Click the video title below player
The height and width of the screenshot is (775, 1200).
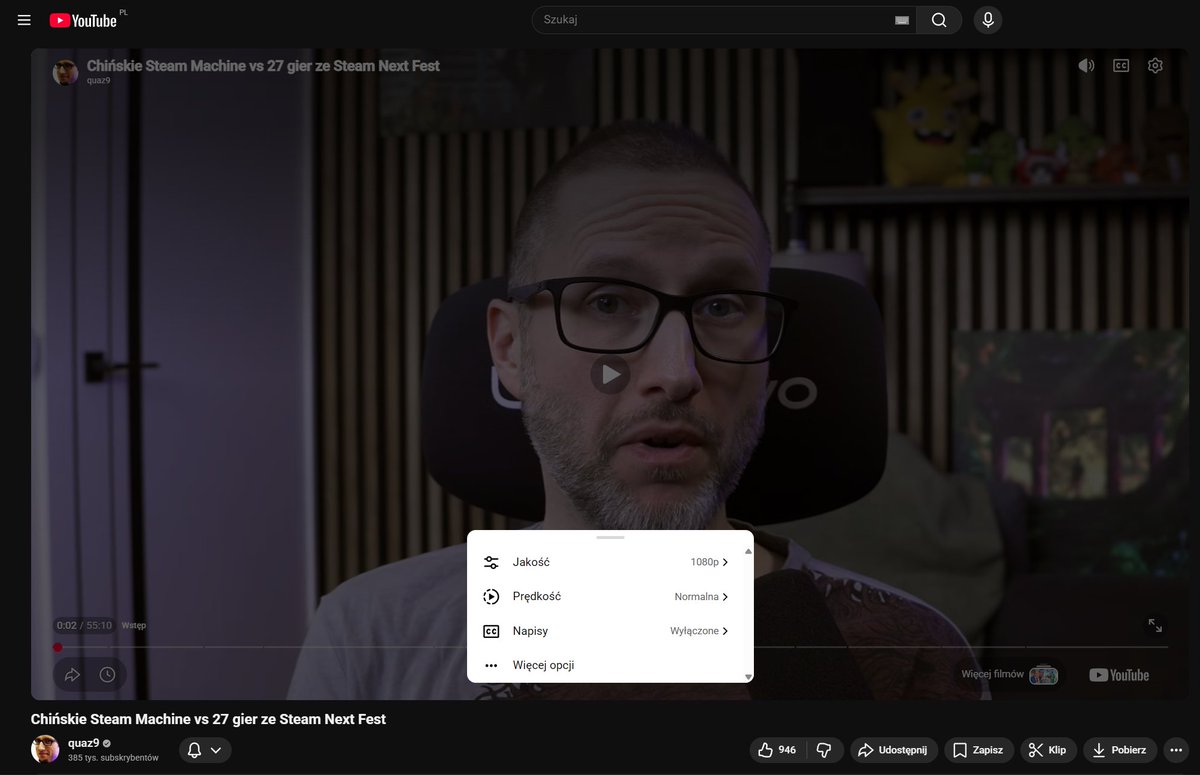[208, 719]
